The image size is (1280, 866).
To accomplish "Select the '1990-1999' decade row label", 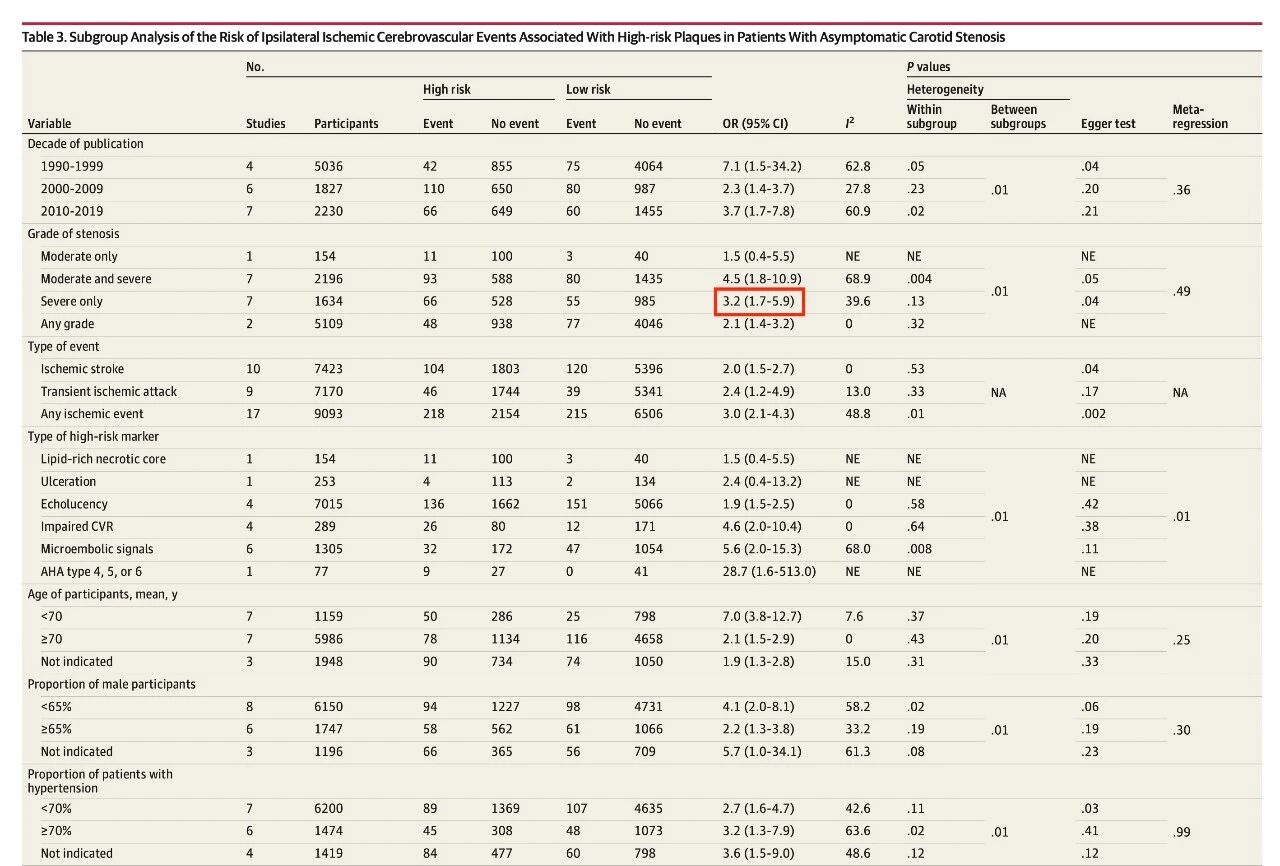I will point(72,166).
